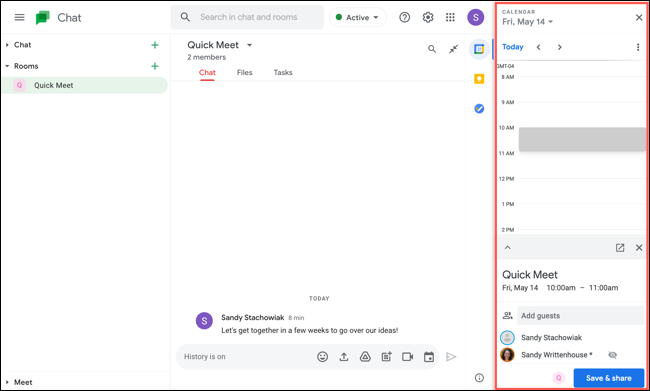The image size is (650, 391).
Task: Show side panel info icon
Action: point(479,378)
